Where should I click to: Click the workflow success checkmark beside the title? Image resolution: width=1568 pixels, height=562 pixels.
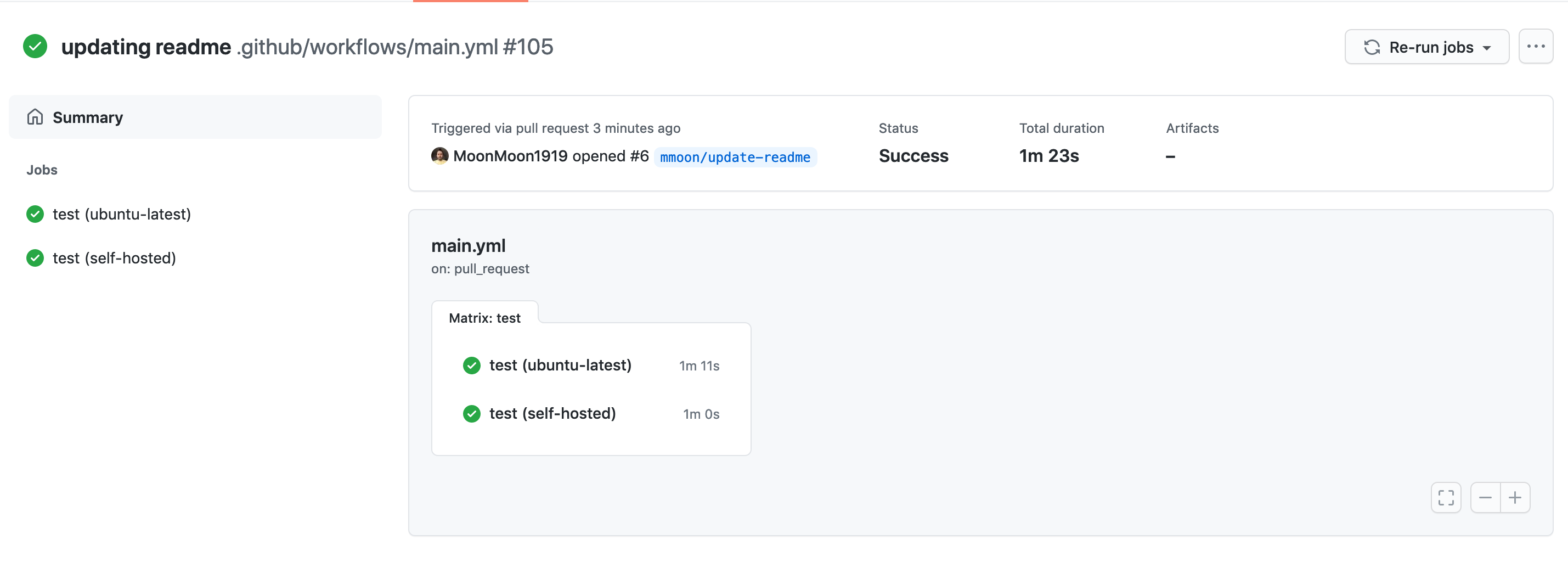(x=35, y=46)
